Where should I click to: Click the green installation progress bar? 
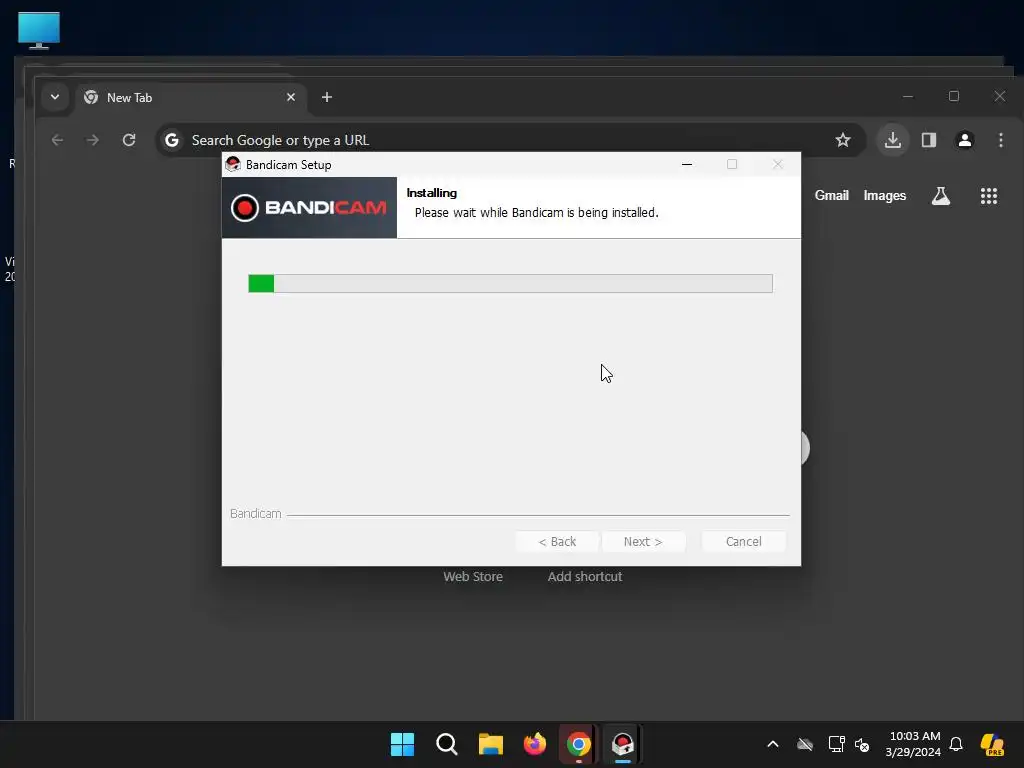tap(510, 283)
